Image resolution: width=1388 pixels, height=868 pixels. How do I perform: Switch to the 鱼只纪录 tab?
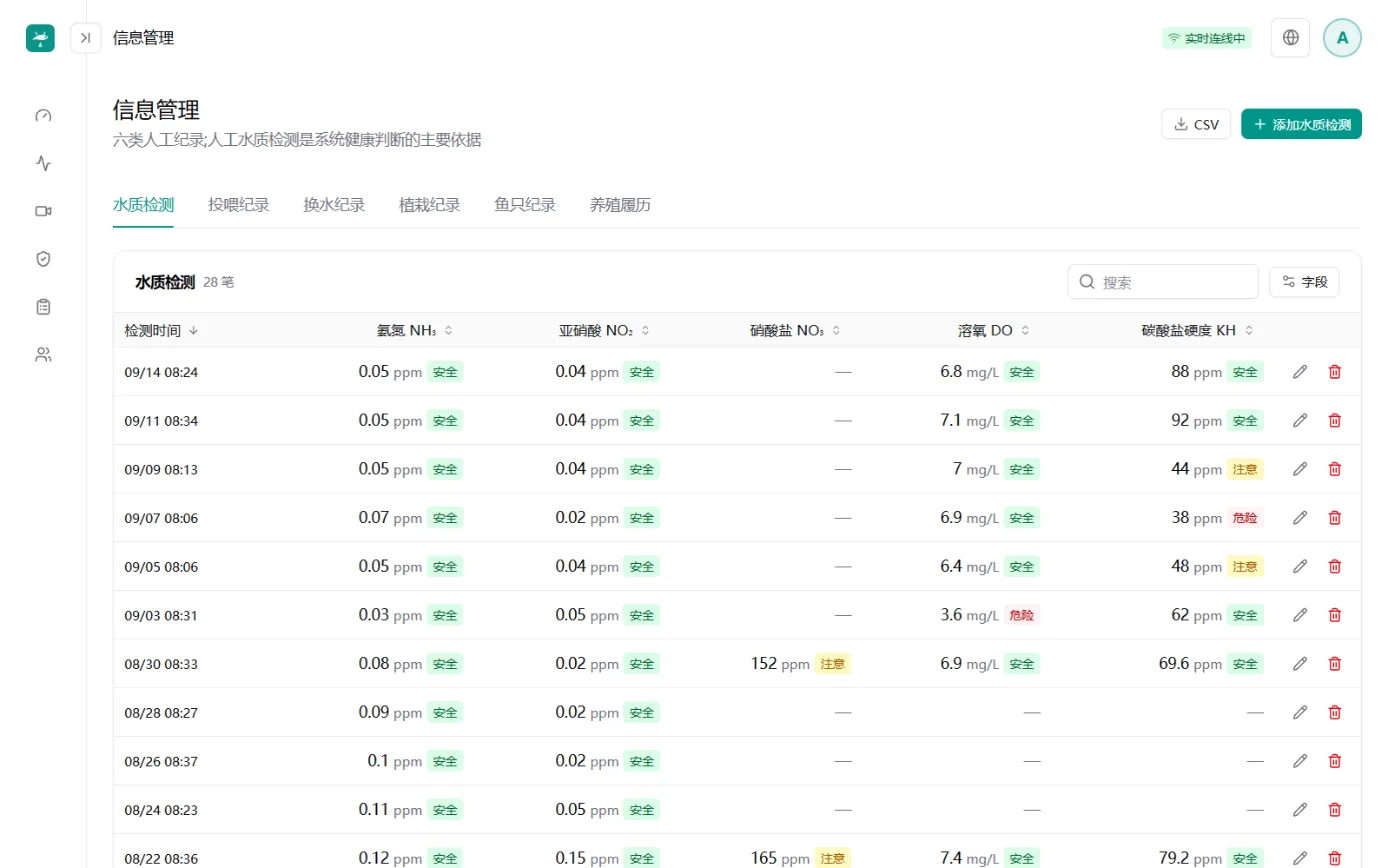[525, 205]
